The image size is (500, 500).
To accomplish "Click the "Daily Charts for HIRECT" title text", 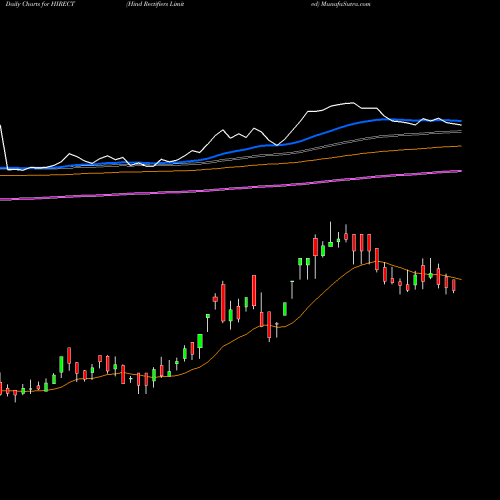I will (x=40, y=4).
